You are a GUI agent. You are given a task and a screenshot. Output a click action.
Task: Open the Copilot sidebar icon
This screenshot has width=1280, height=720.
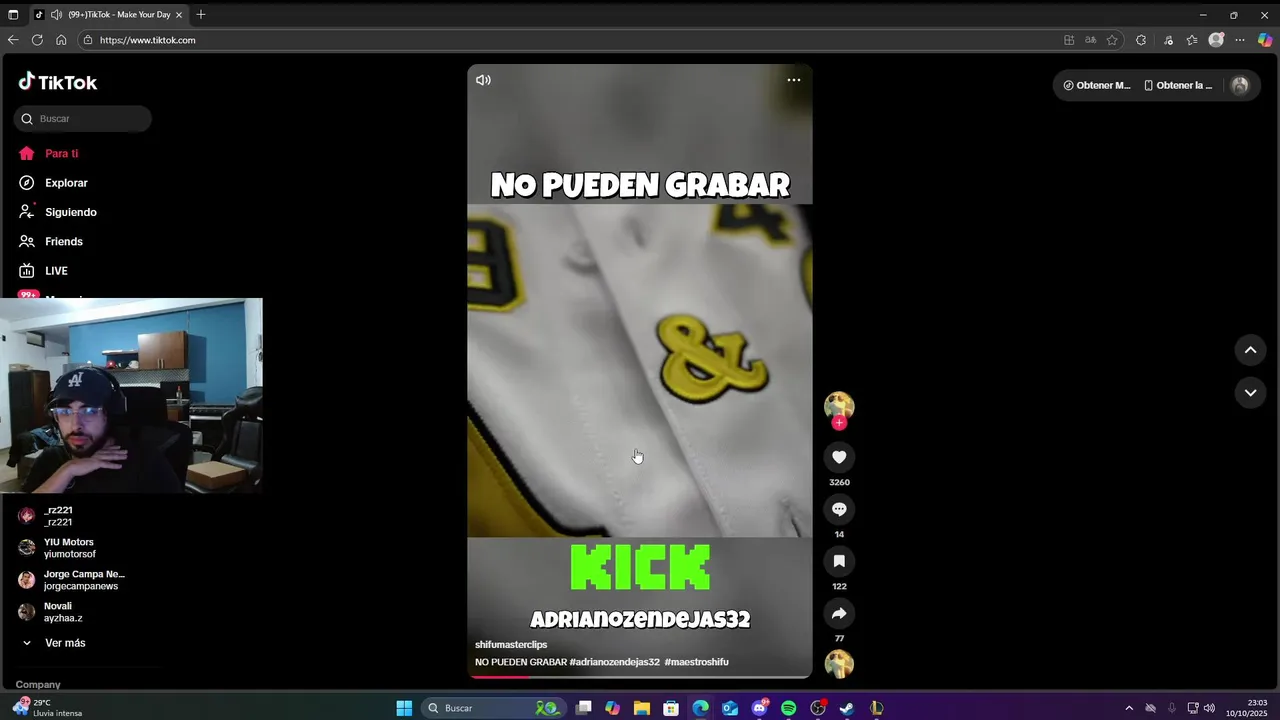(1265, 40)
